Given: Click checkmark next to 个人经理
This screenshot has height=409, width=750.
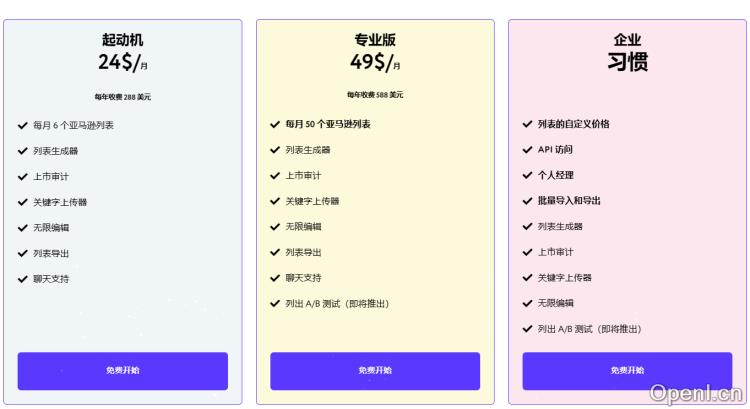Looking at the screenshot, I should click(527, 175).
